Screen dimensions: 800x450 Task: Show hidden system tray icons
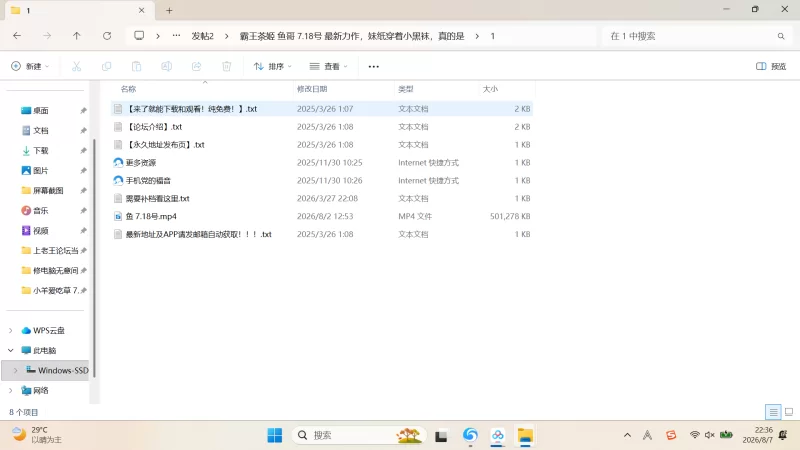(628, 435)
